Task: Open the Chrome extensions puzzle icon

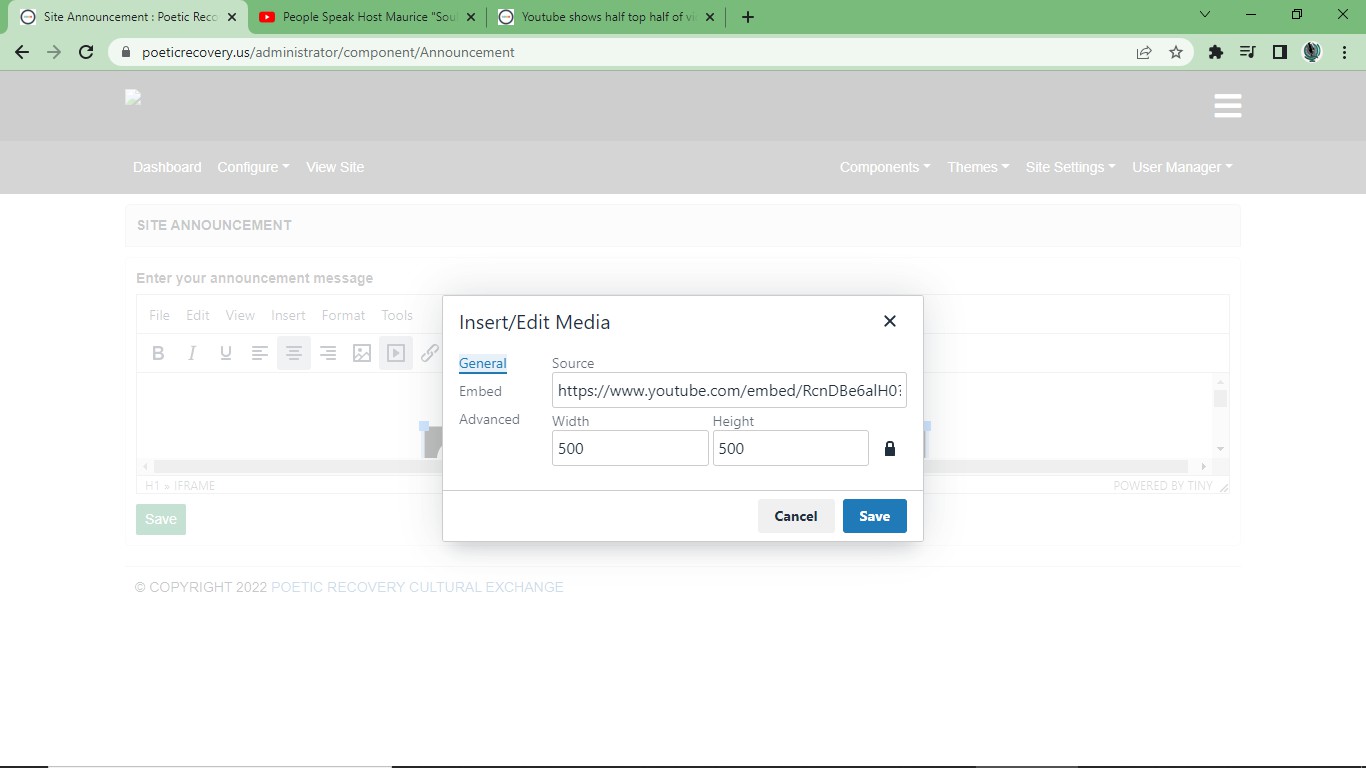Action: point(1215,52)
